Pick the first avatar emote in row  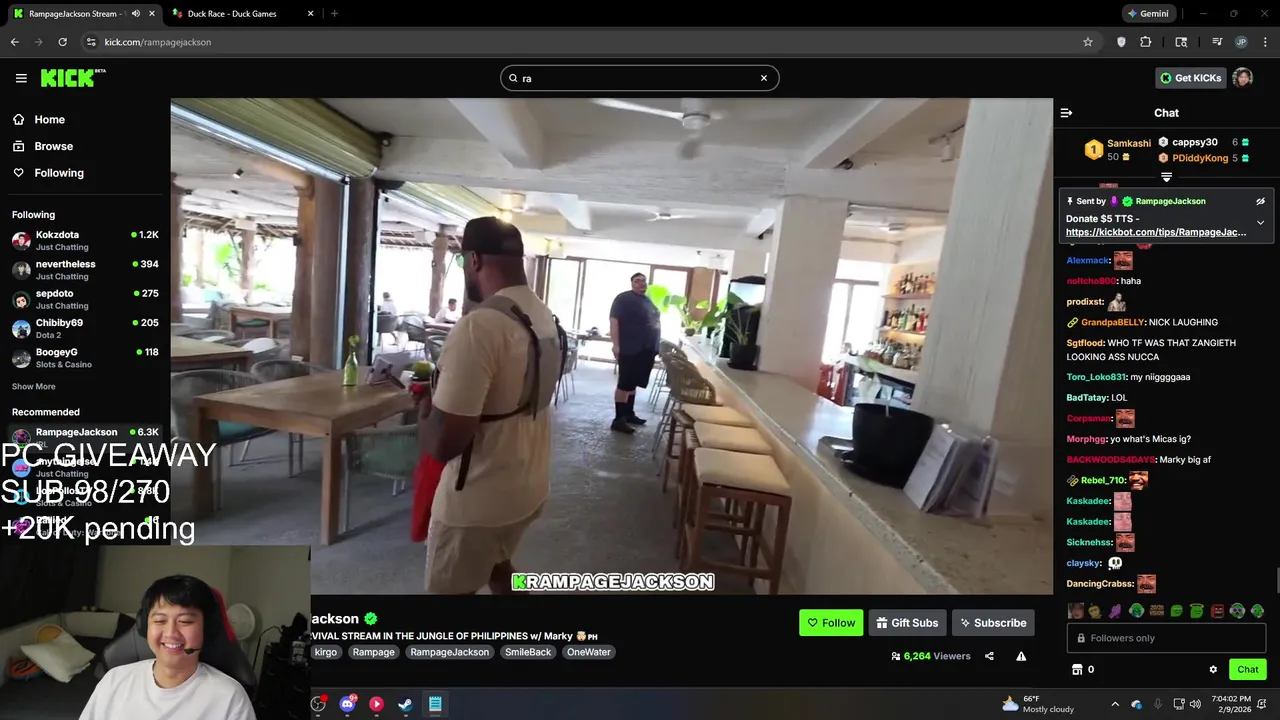pyautogui.click(x=1076, y=611)
